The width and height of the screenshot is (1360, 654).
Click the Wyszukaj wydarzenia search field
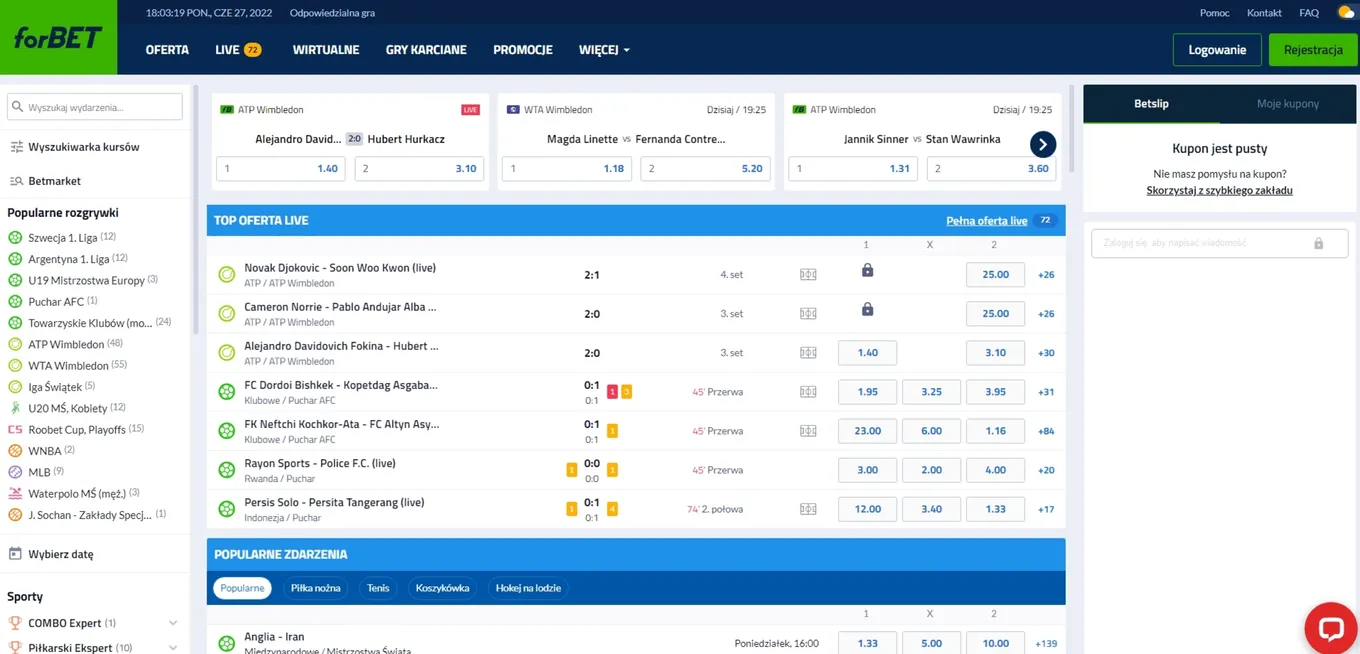(95, 107)
